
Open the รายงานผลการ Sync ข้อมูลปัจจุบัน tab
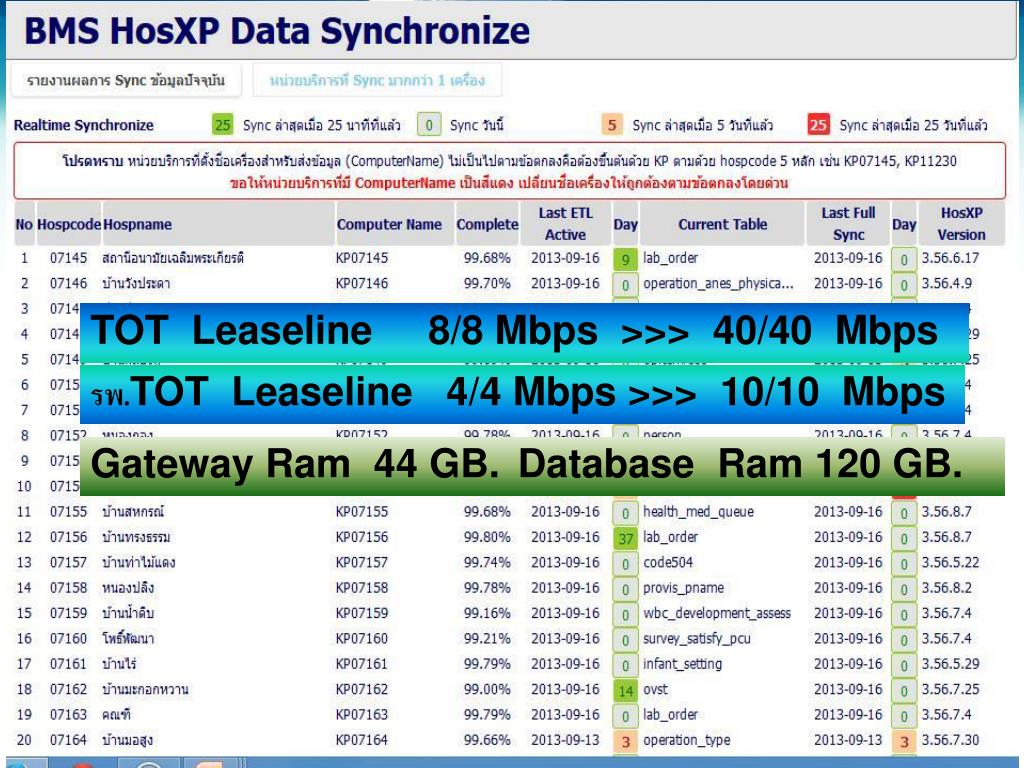pos(125,80)
